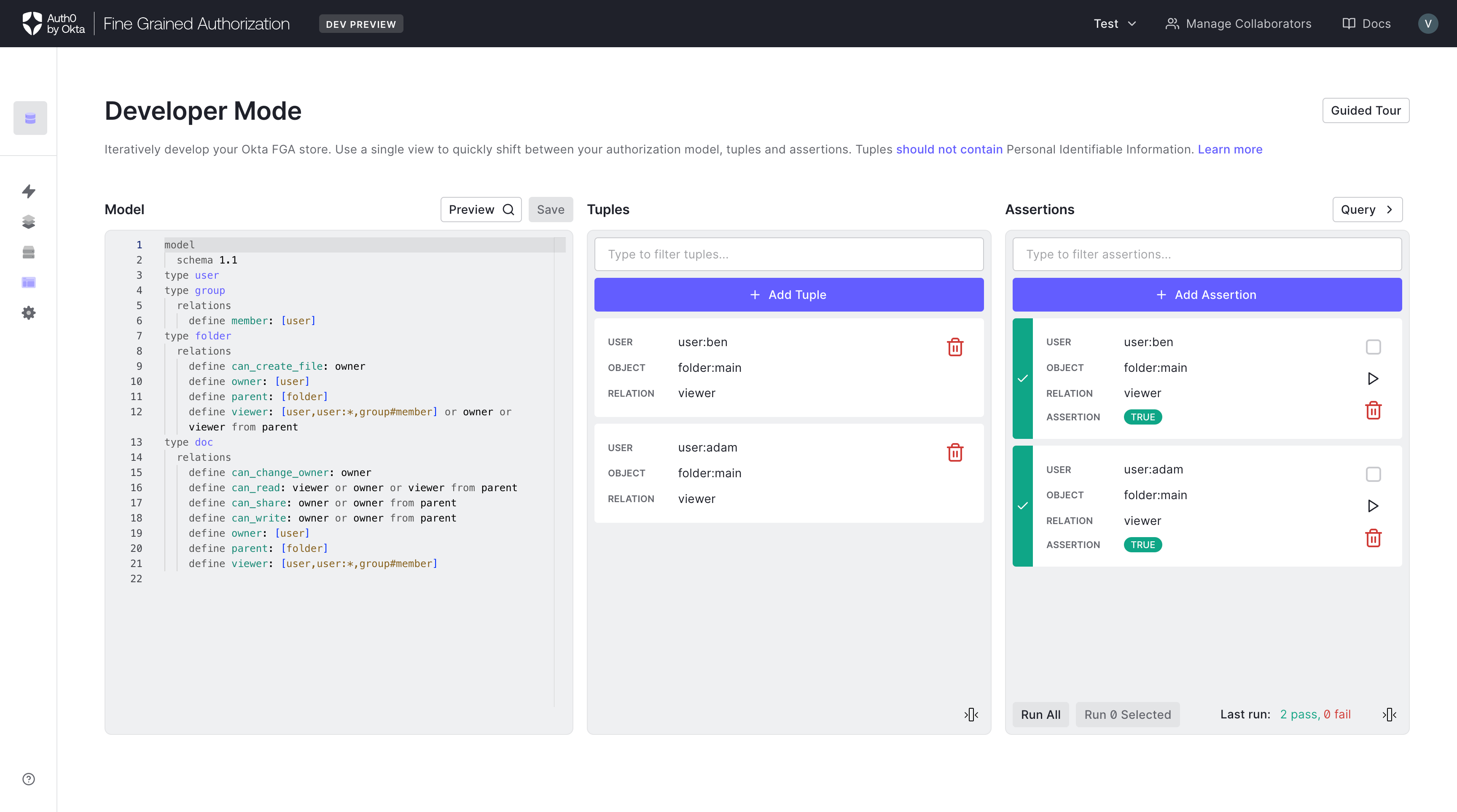Screen dimensions: 1457x812
Task: Click the Manage Collaborators people icon
Action: click(x=1172, y=24)
